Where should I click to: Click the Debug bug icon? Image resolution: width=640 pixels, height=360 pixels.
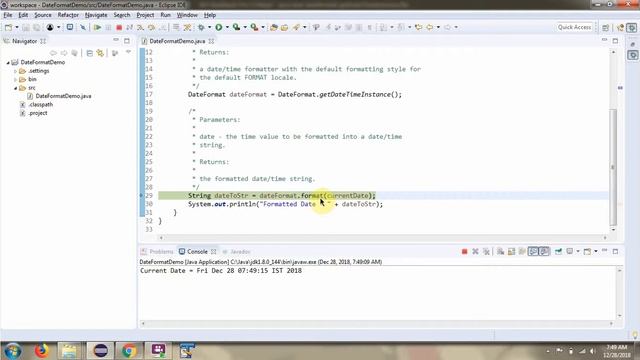[201, 27]
